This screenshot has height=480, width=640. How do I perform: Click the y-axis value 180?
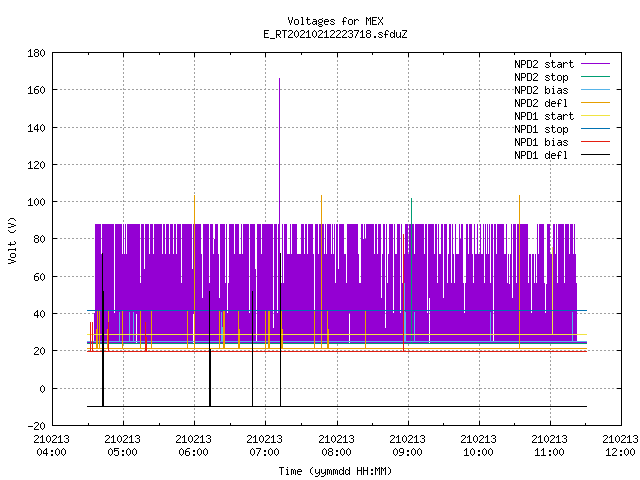[x=36, y=53]
